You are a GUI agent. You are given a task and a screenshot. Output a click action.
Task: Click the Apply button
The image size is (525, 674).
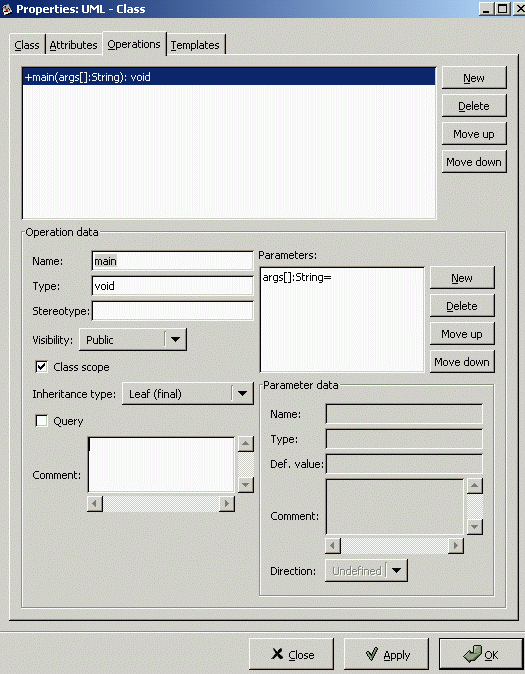tap(387, 655)
